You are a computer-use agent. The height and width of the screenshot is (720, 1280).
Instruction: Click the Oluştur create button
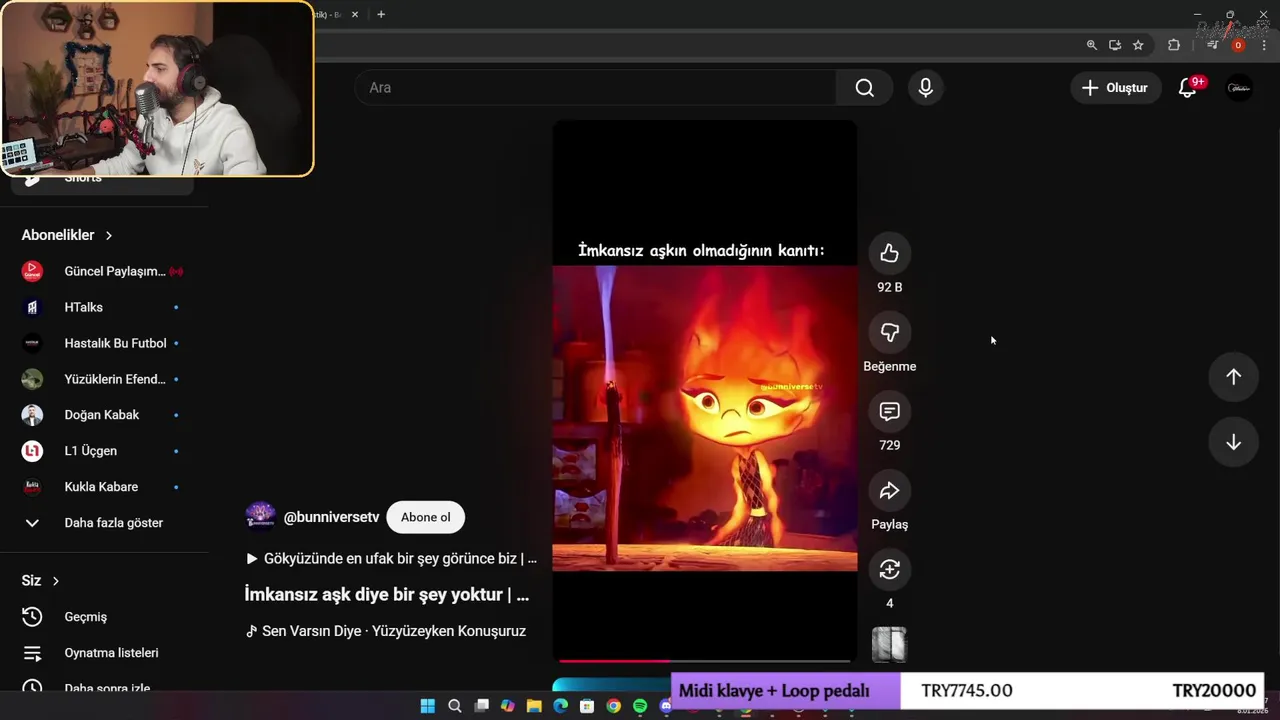[x=1115, y=88]
